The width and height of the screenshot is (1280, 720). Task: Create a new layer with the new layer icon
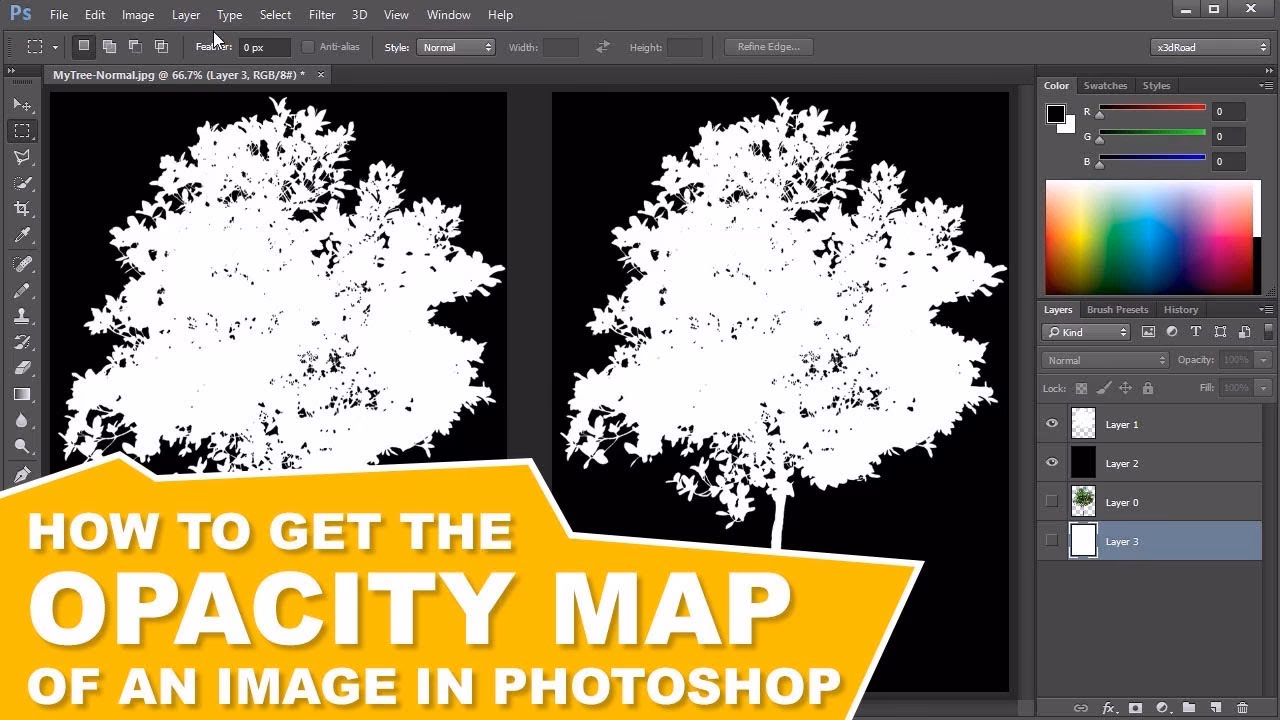pos(1215,706)
